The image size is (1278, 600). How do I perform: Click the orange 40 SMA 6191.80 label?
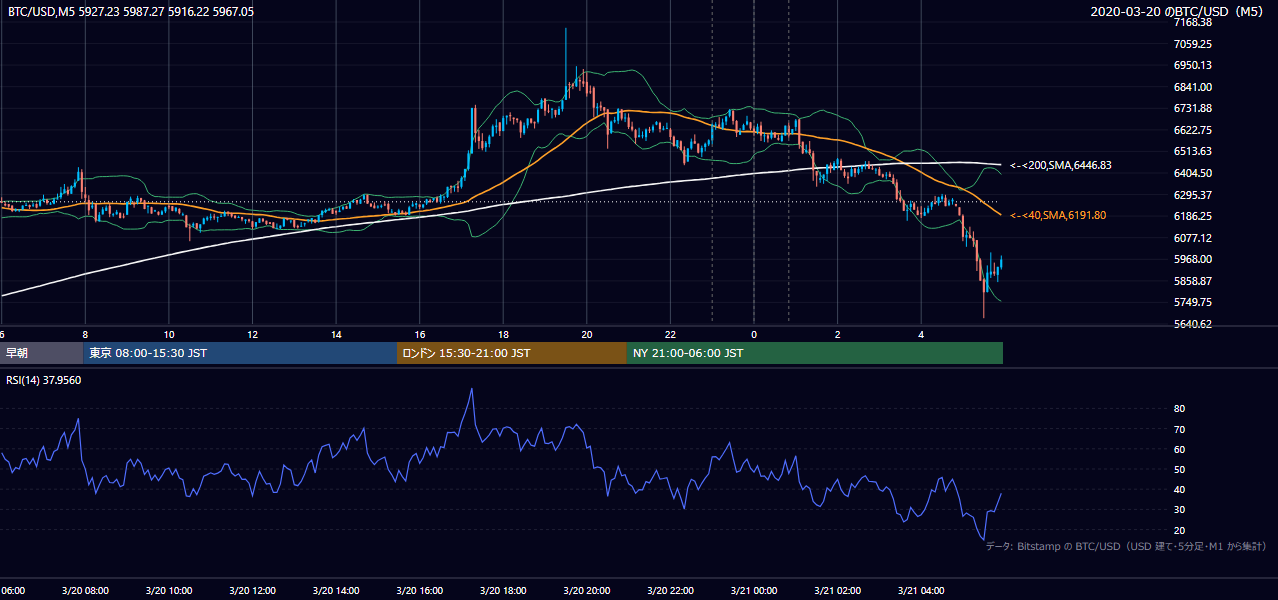click(x=1058, y=215)
